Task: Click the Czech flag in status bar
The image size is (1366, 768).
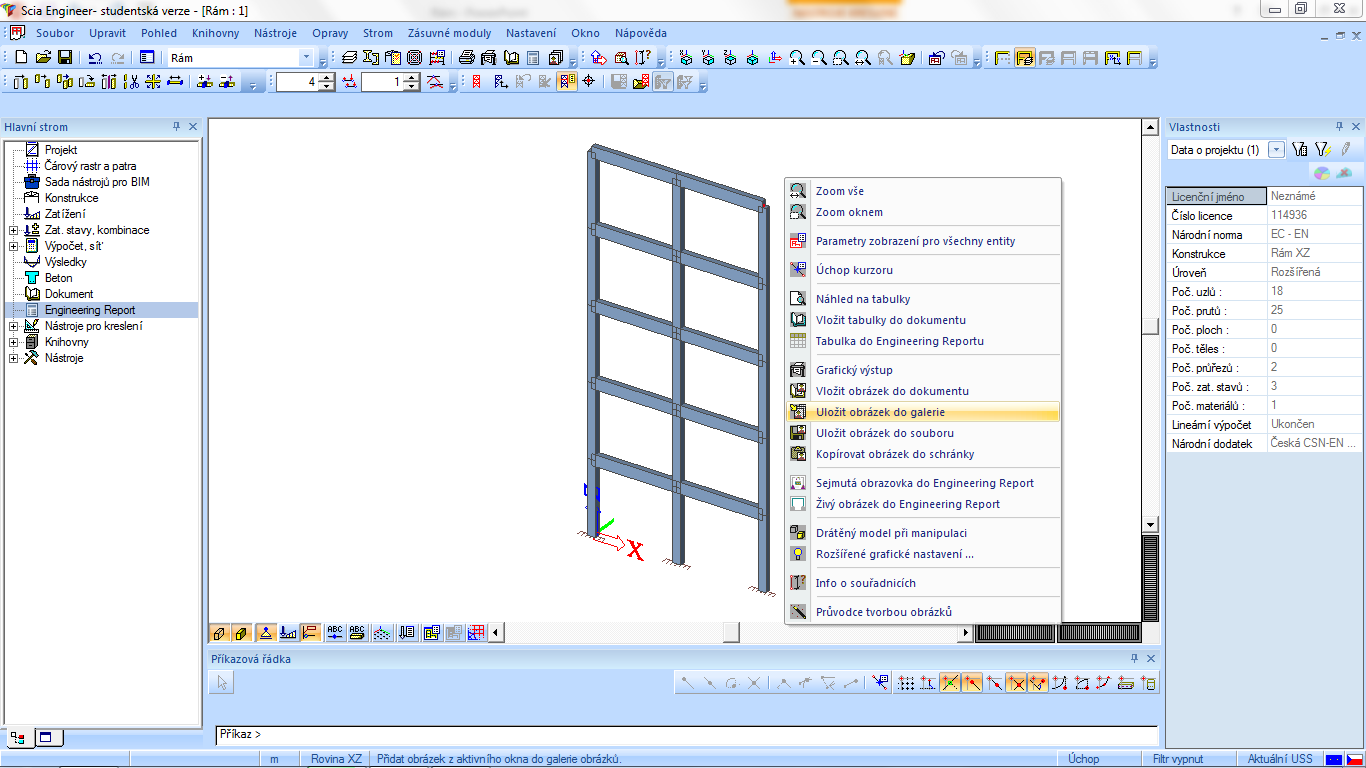Action: coord(1354,759)
